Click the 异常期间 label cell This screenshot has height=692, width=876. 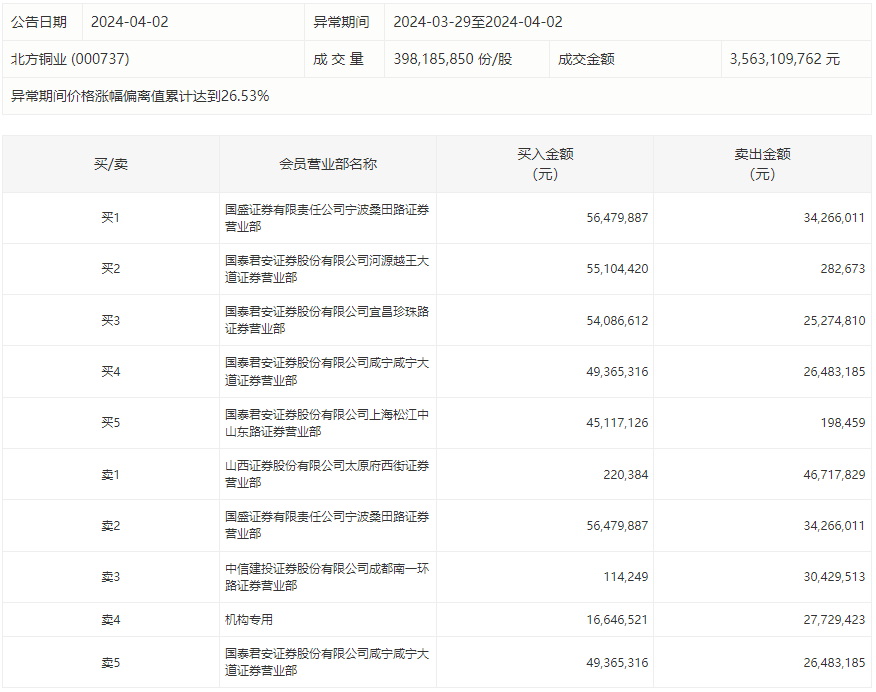point(344,22)
